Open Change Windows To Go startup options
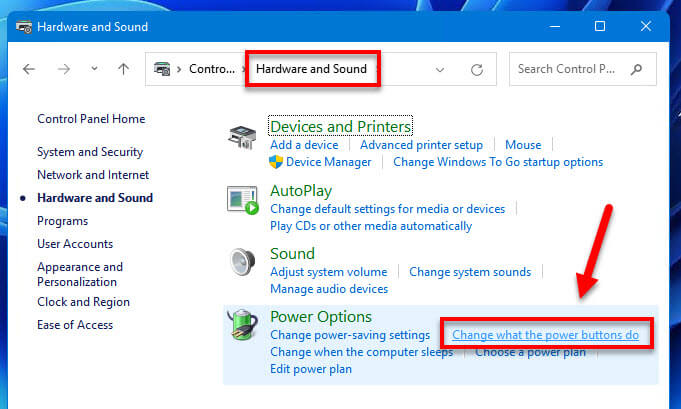 tap(498, 162)
